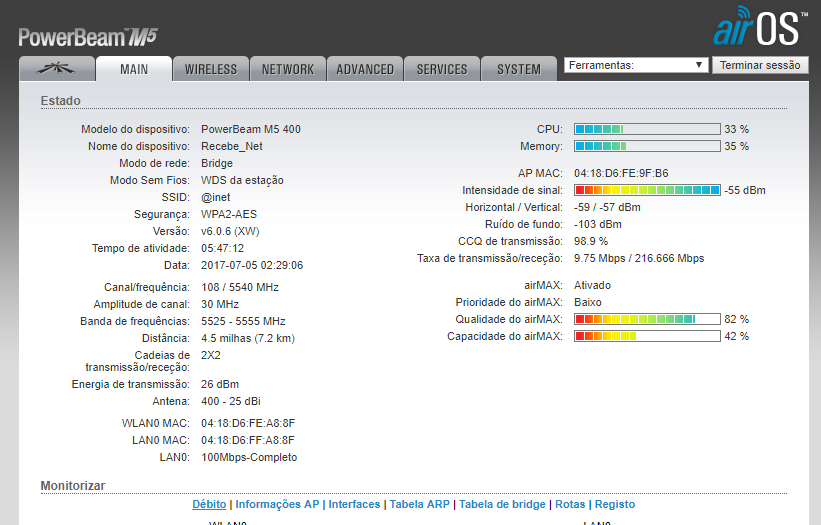Click the airMAX Ativado status
The height and width of the screenshot is (525, 821).
click(x=592, y=285)
